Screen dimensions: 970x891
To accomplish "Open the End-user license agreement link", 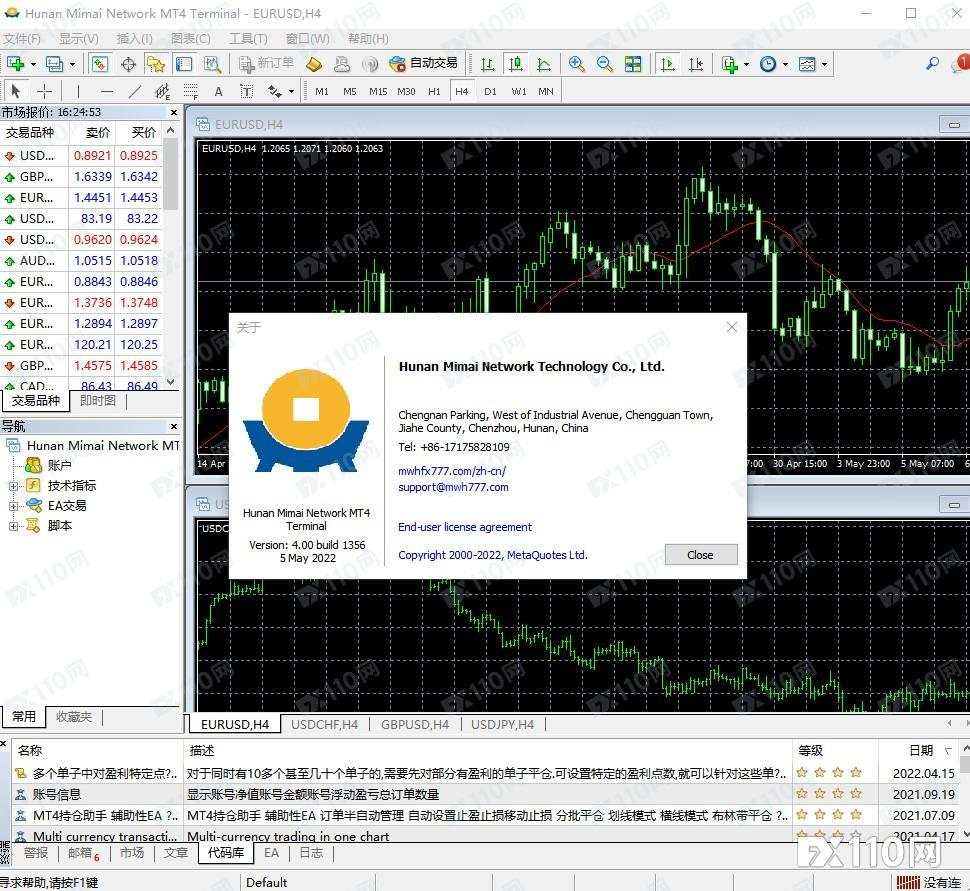I will click(465, 527).
